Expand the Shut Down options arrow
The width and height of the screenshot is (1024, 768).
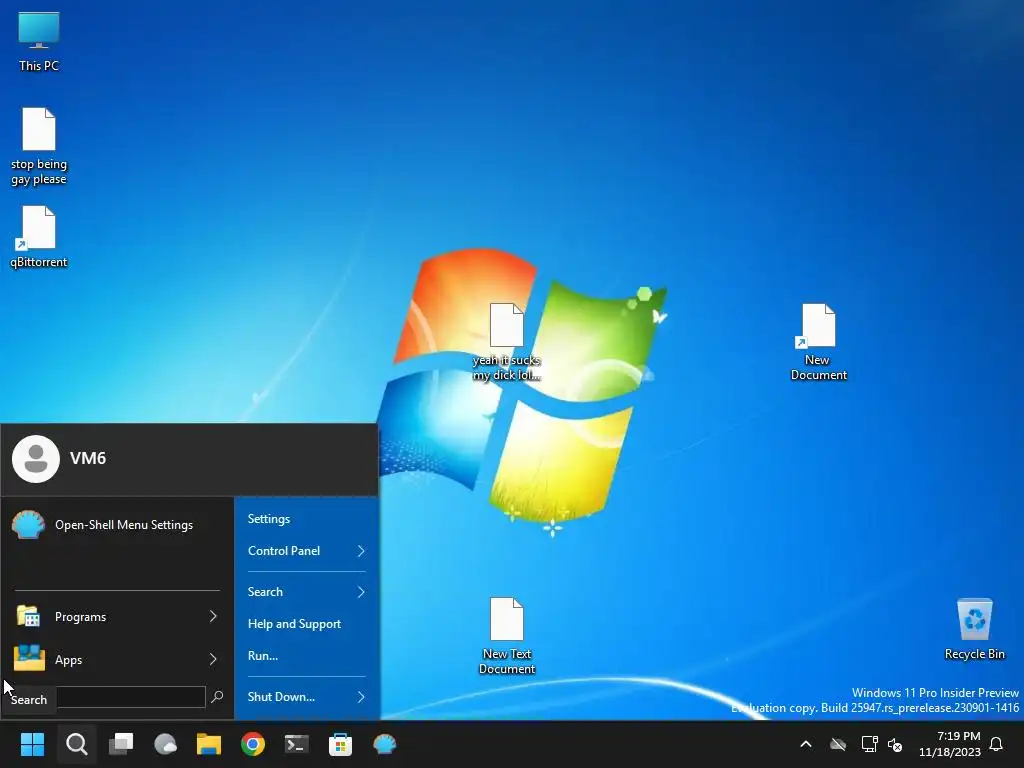(360, 697)
